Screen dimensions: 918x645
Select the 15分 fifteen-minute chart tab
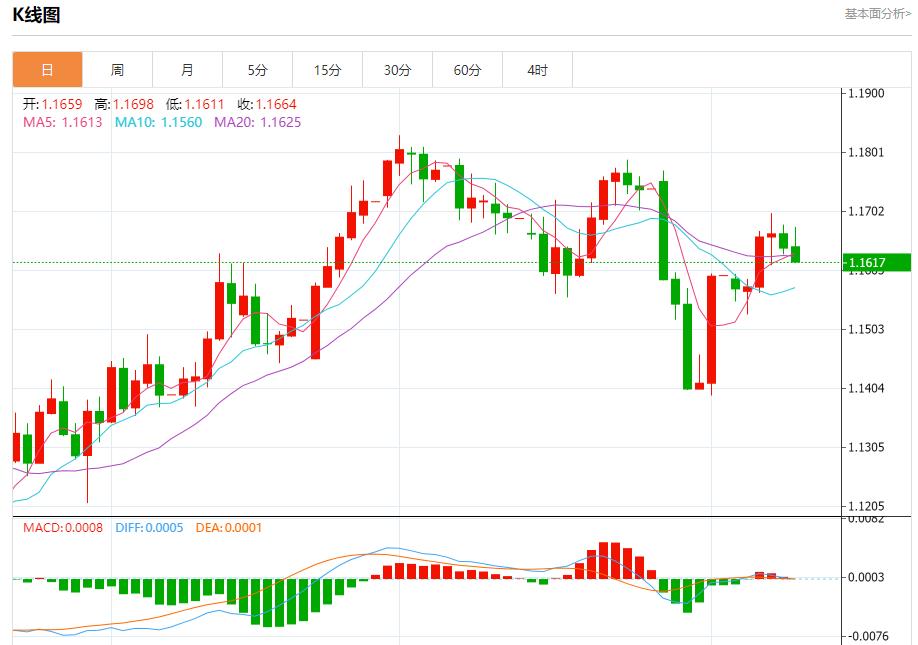pos(327,69)
